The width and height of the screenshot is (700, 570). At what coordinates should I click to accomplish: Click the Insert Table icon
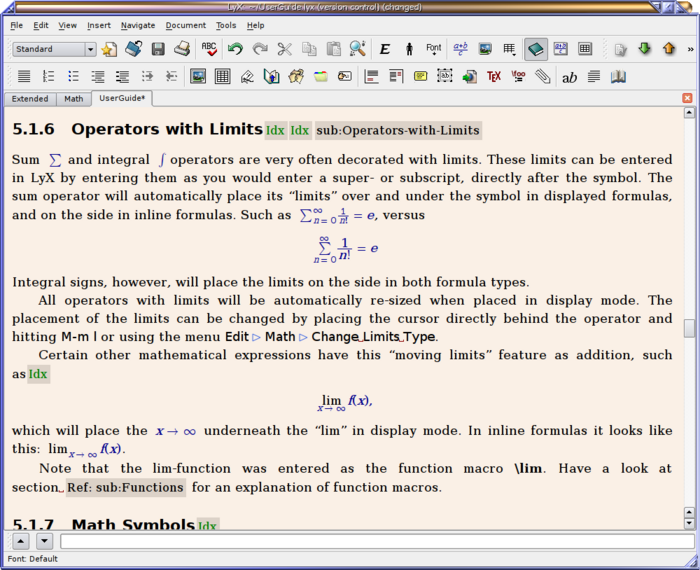point(511,48)
